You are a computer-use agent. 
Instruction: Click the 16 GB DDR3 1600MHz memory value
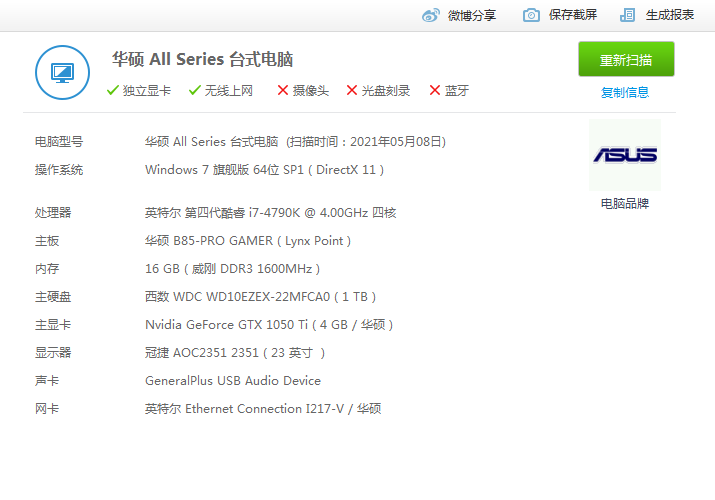point(233,269)
